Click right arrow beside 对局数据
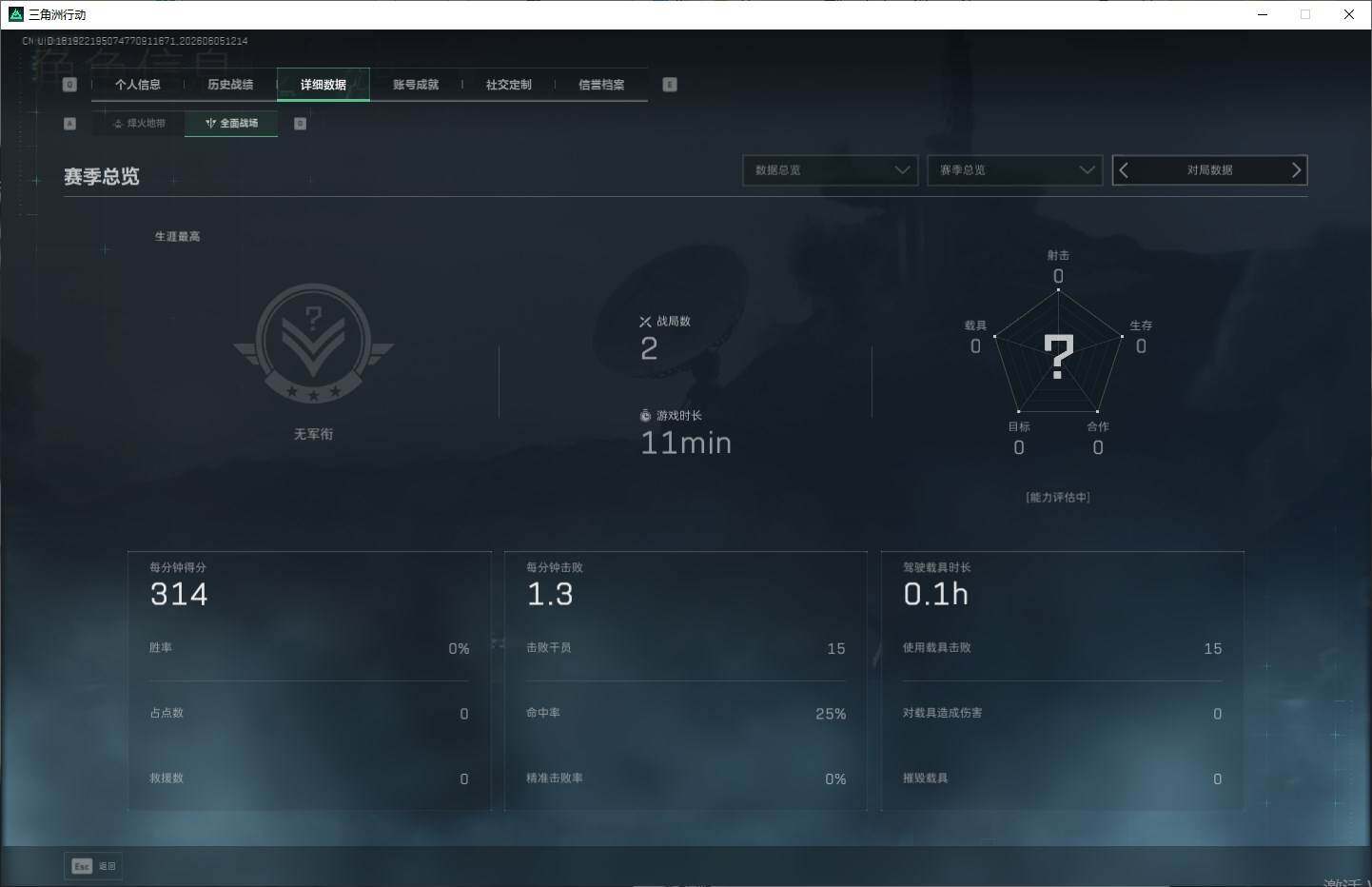The width and height of the screenshot is (1372, 887). coord(1296,170)
